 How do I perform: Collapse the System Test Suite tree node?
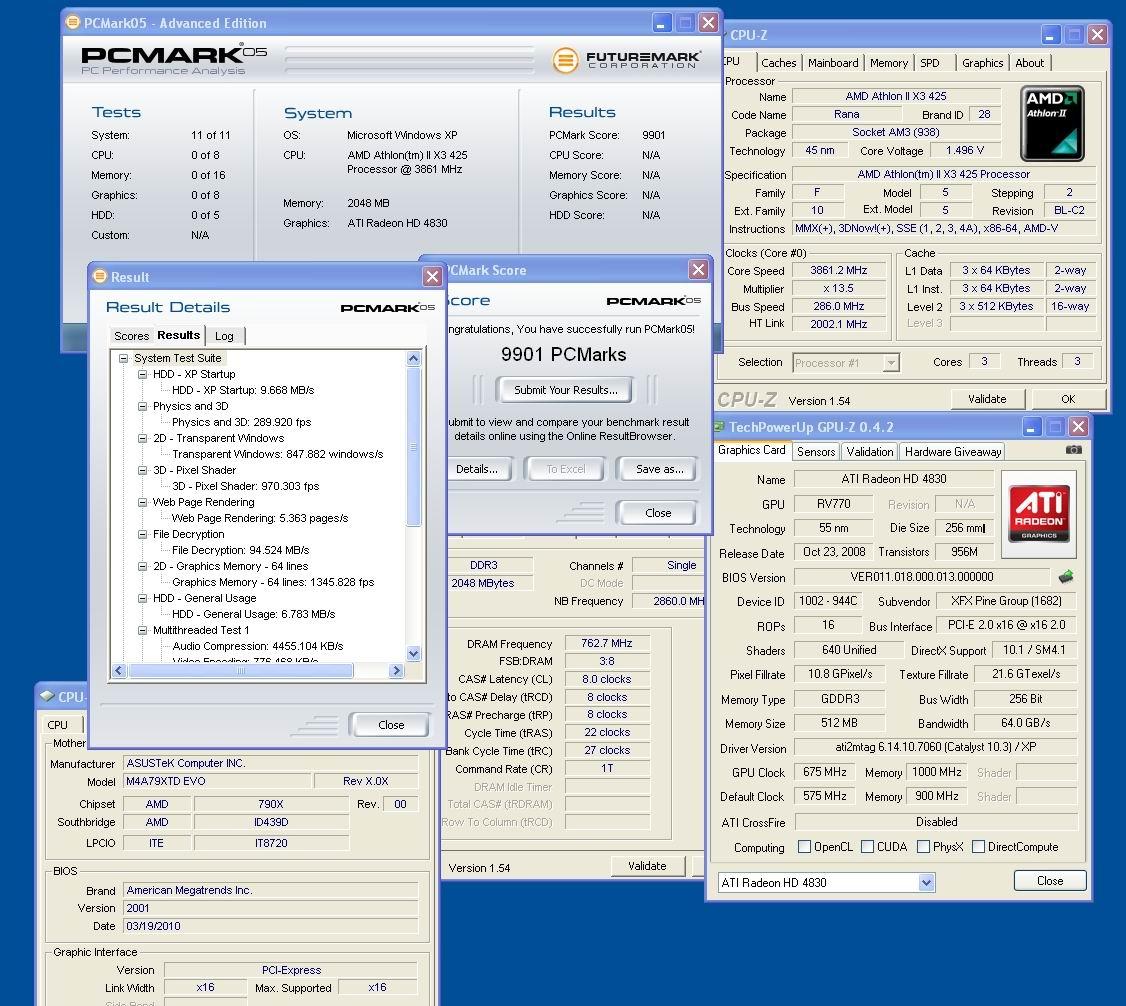[124, 358]
